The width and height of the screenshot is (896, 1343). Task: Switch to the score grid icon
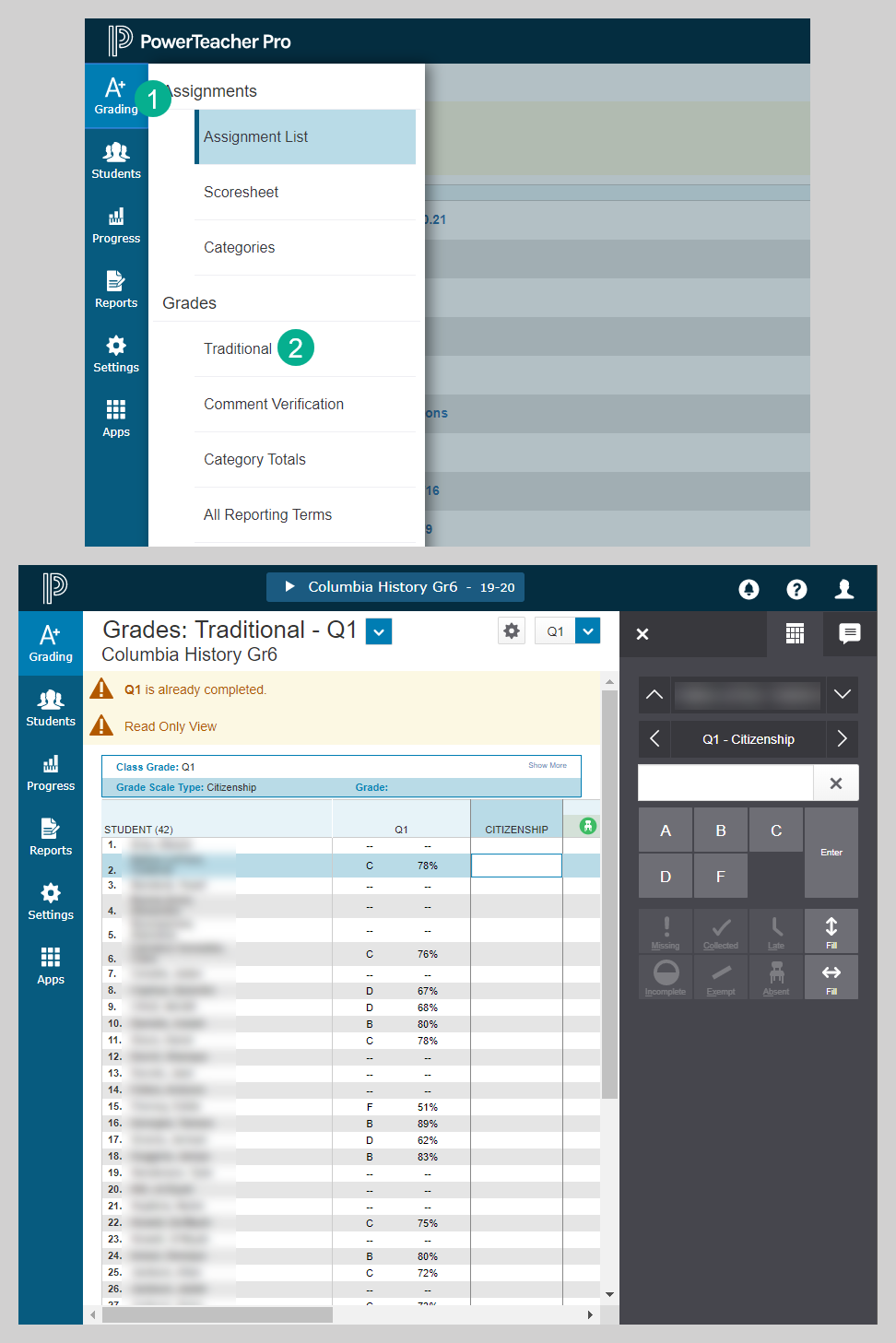(795, 633)
